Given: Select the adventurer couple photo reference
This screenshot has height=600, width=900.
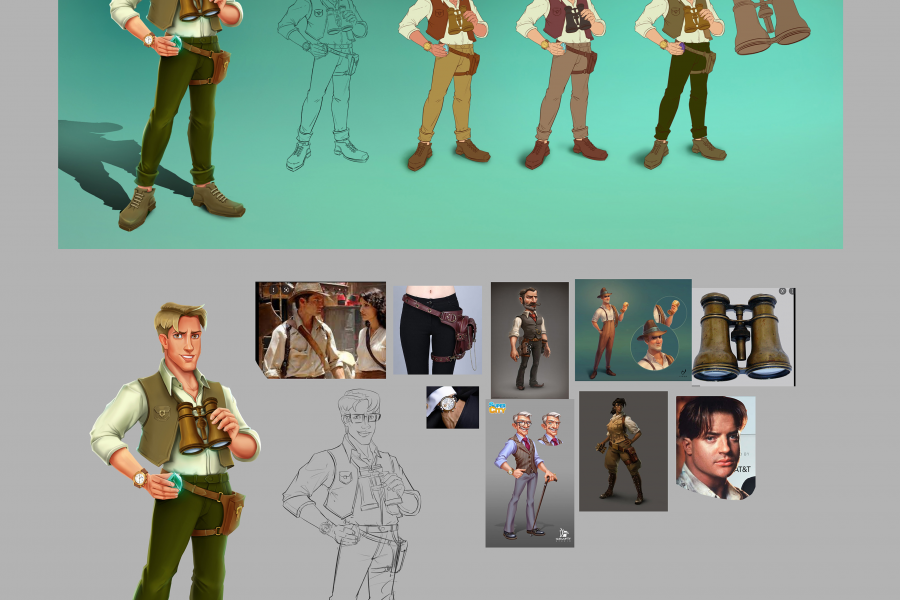Looking at the screenshot, I should (320, 330).
